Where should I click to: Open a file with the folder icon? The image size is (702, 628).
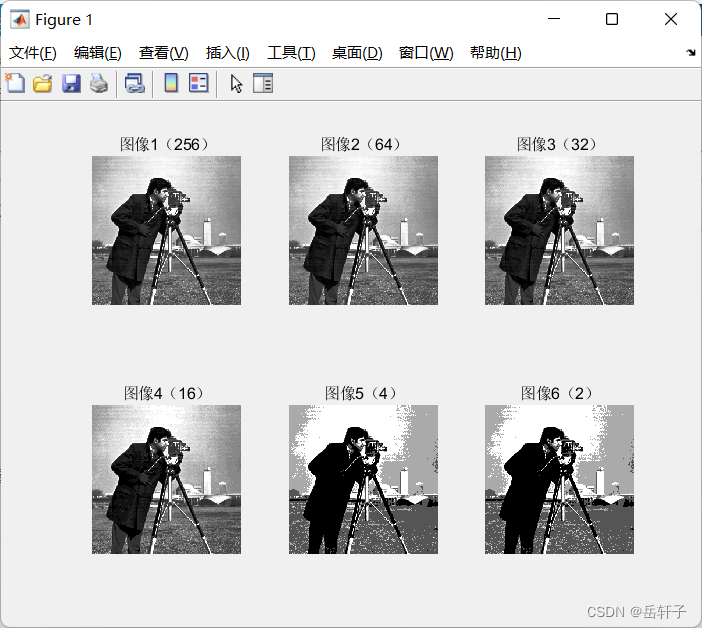coord(43,84)
